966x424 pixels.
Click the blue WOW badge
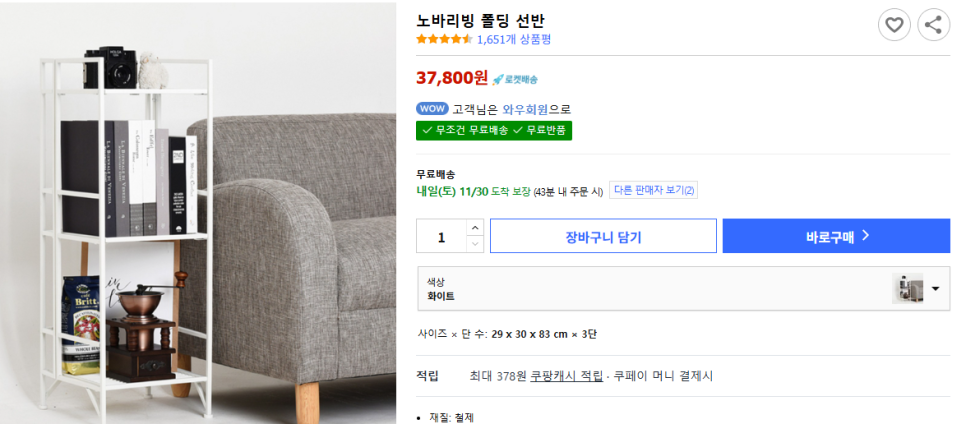[x=432, y=109]
